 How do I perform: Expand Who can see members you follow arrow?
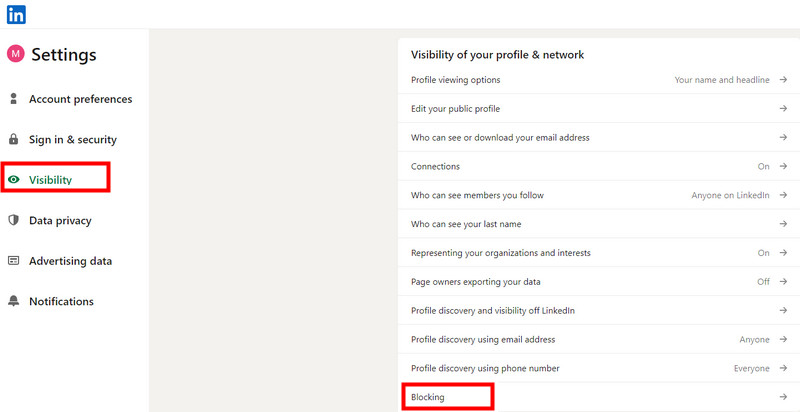click(783, 195)
